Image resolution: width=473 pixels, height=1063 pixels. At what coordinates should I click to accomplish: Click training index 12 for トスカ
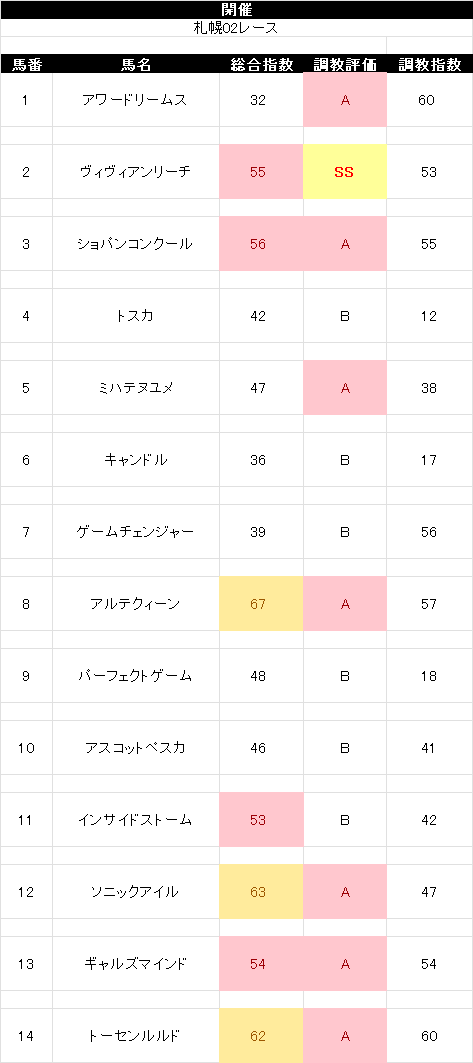(x=430, y=315)
